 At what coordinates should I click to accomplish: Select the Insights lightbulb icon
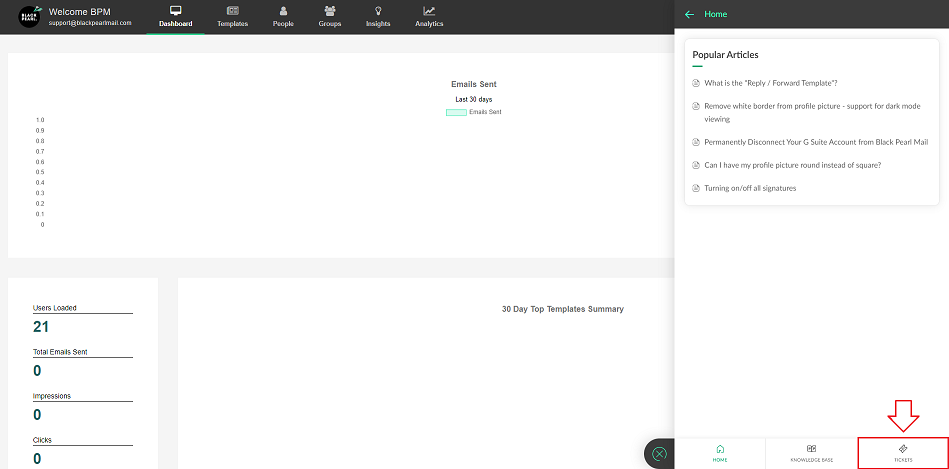pyautogui.click(x=378, y=11)
